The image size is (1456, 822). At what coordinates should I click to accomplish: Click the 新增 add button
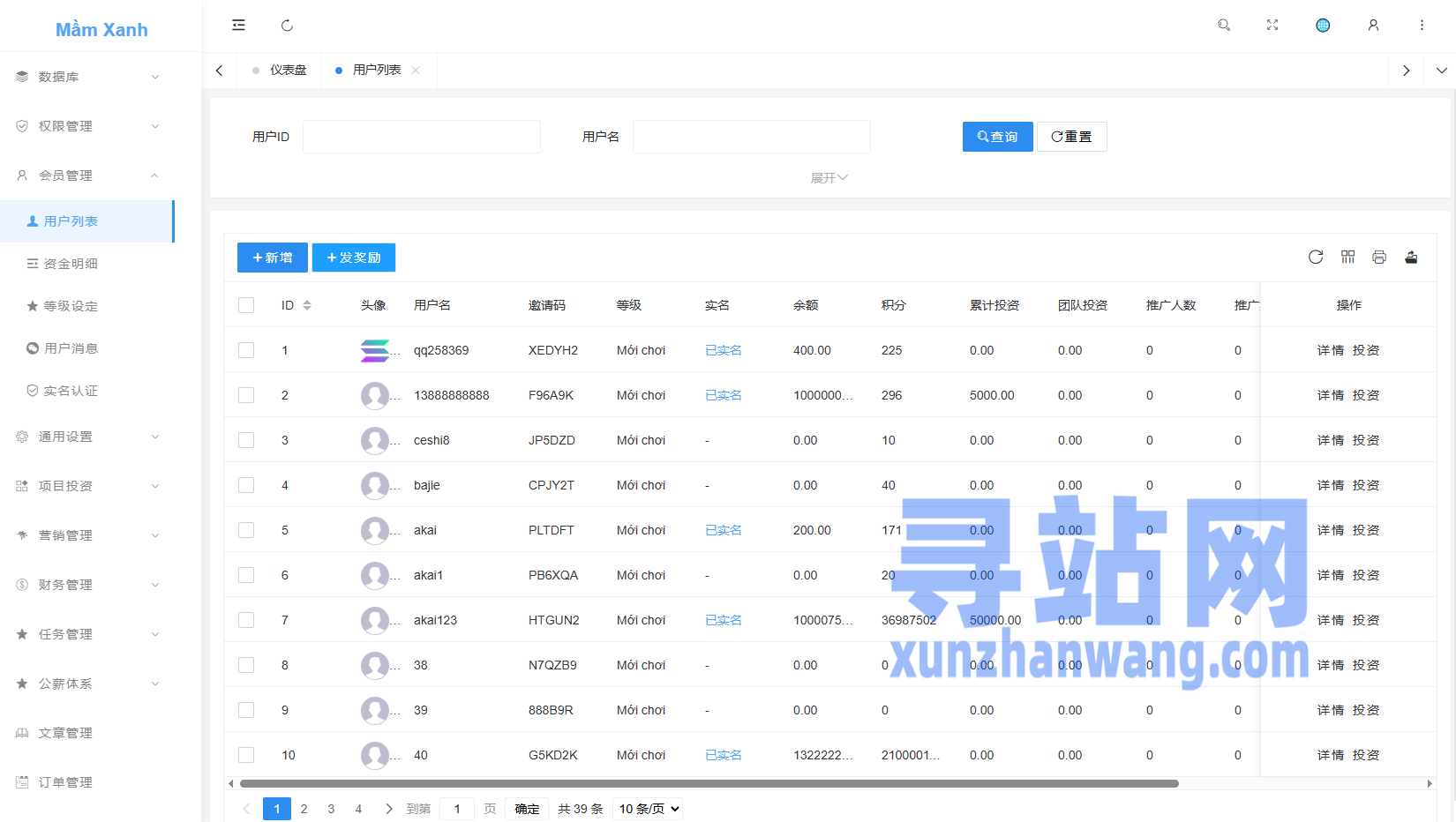click(273, 258)
